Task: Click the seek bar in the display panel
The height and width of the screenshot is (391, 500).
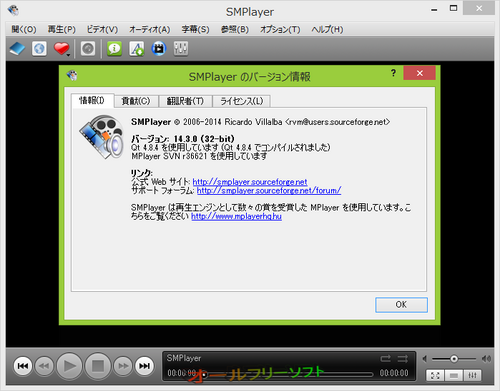Action: click(x=287, y=375)
